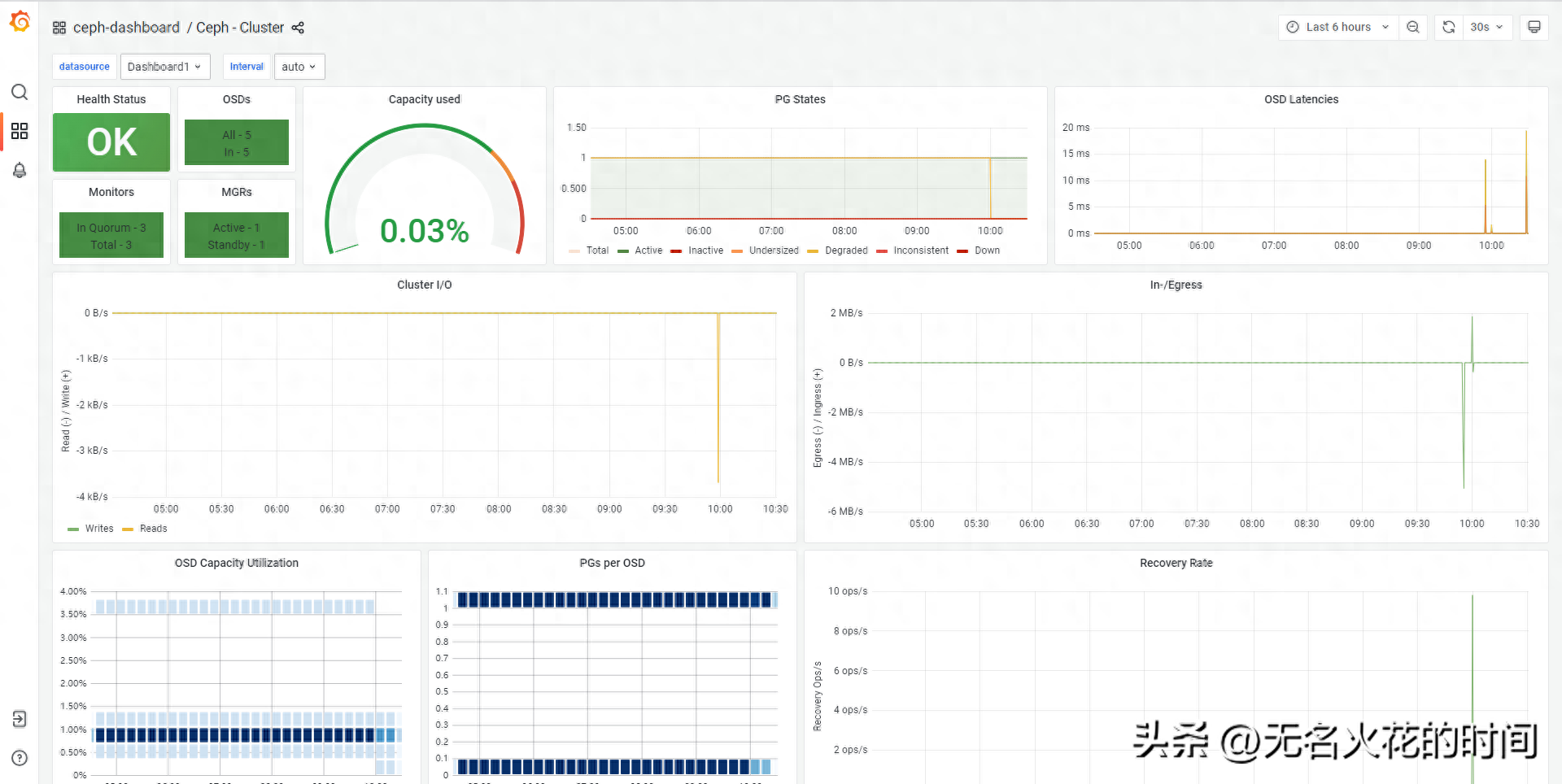
Task: Open the OSD Latencies panel title menu
Action: pos(1302,99)
